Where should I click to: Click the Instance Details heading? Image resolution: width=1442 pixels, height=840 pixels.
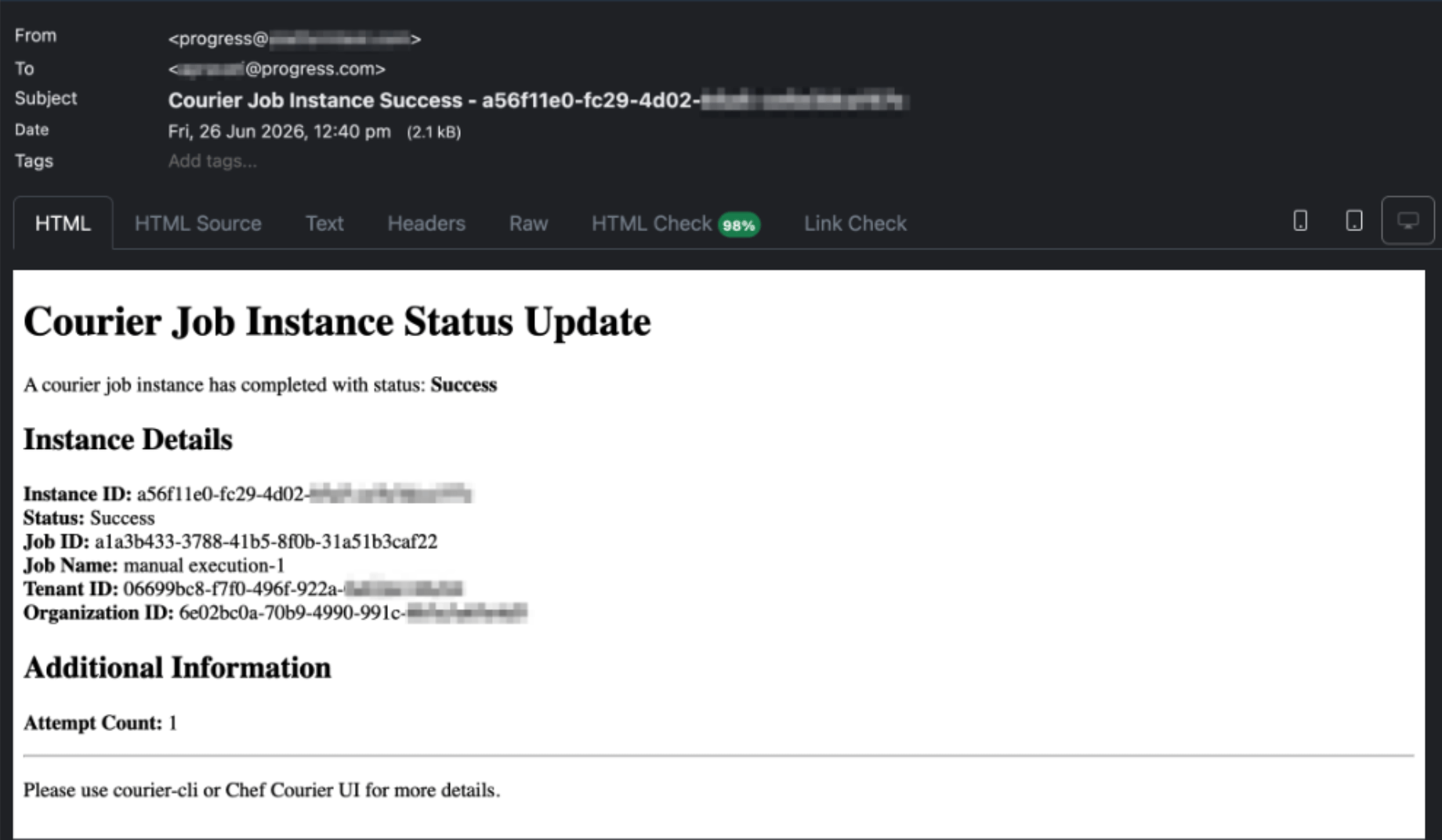click(128, 440)
